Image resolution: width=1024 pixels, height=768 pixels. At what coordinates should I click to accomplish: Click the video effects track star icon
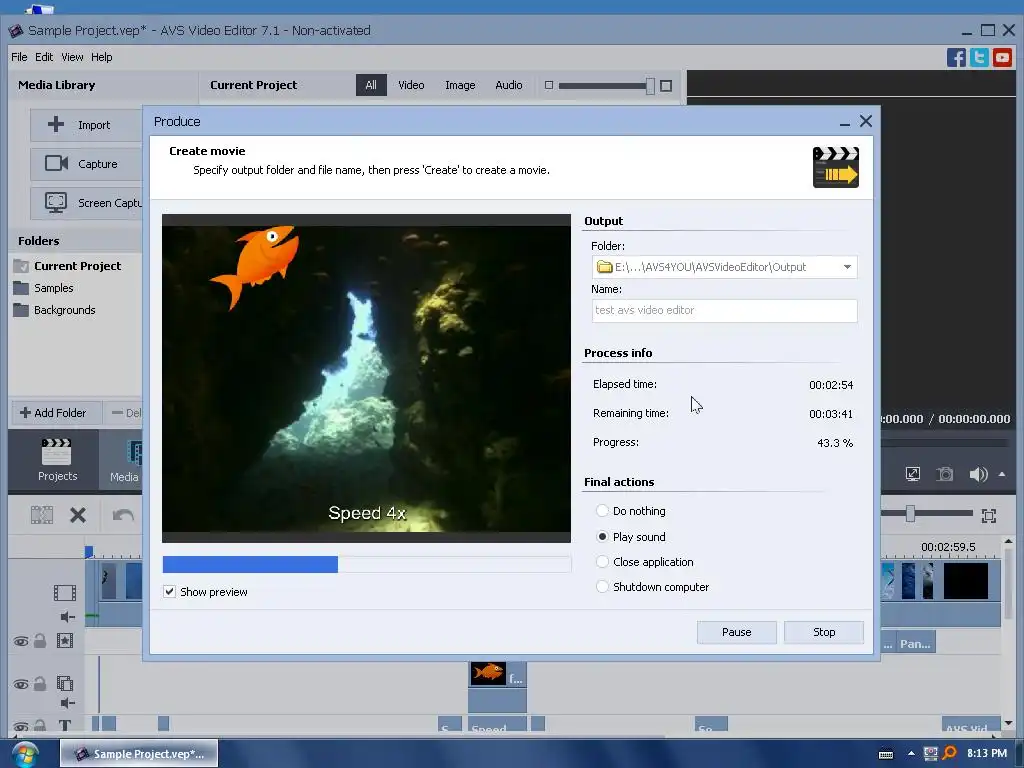pos(65,641)
